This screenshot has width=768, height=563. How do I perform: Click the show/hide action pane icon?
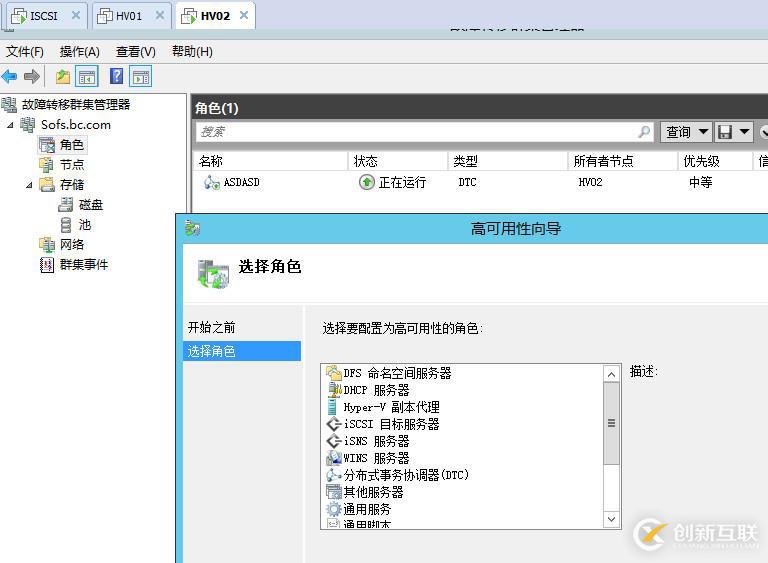[x=141, y=76]
